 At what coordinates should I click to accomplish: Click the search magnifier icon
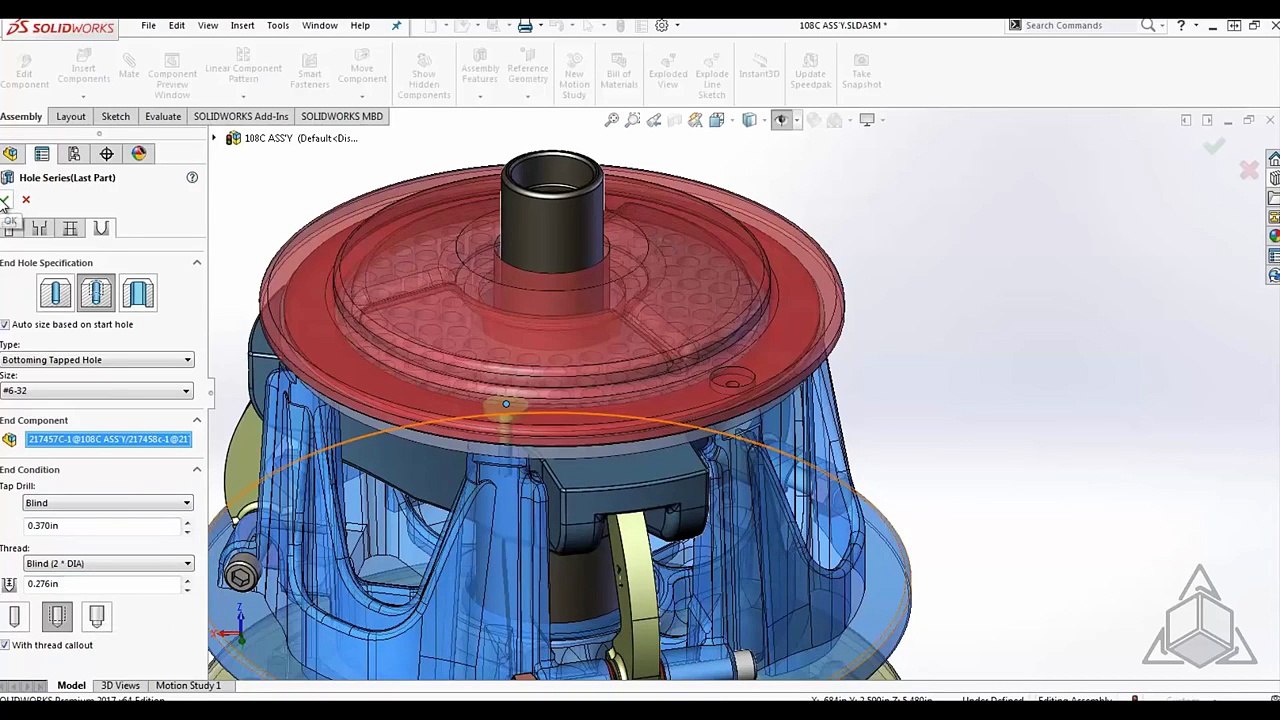(x=1148, y=25)
